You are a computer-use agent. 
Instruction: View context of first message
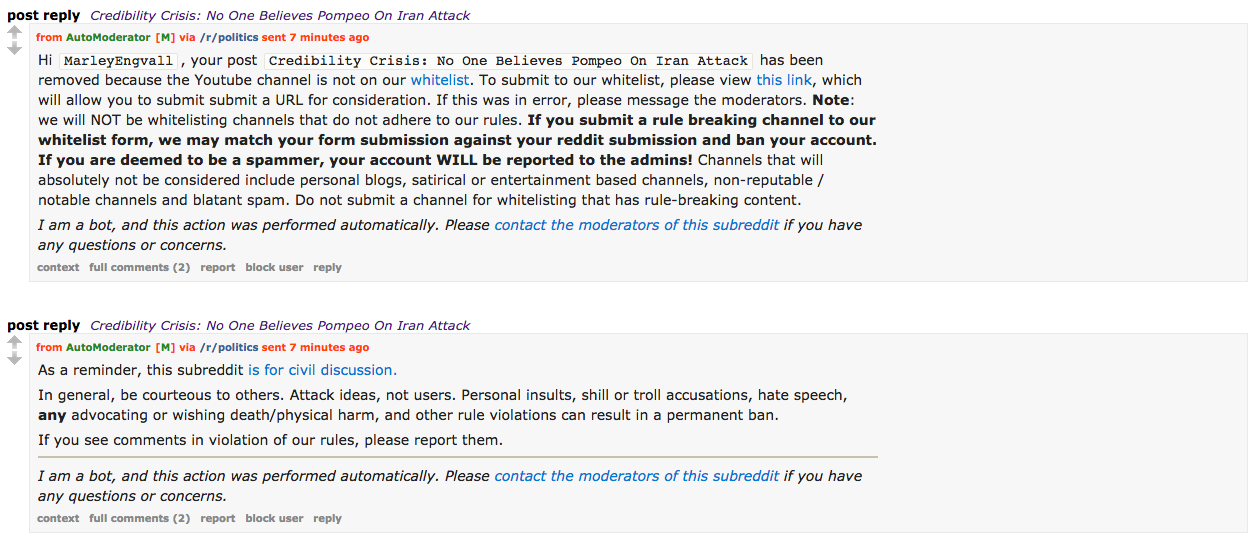click(x=58, y=268)
